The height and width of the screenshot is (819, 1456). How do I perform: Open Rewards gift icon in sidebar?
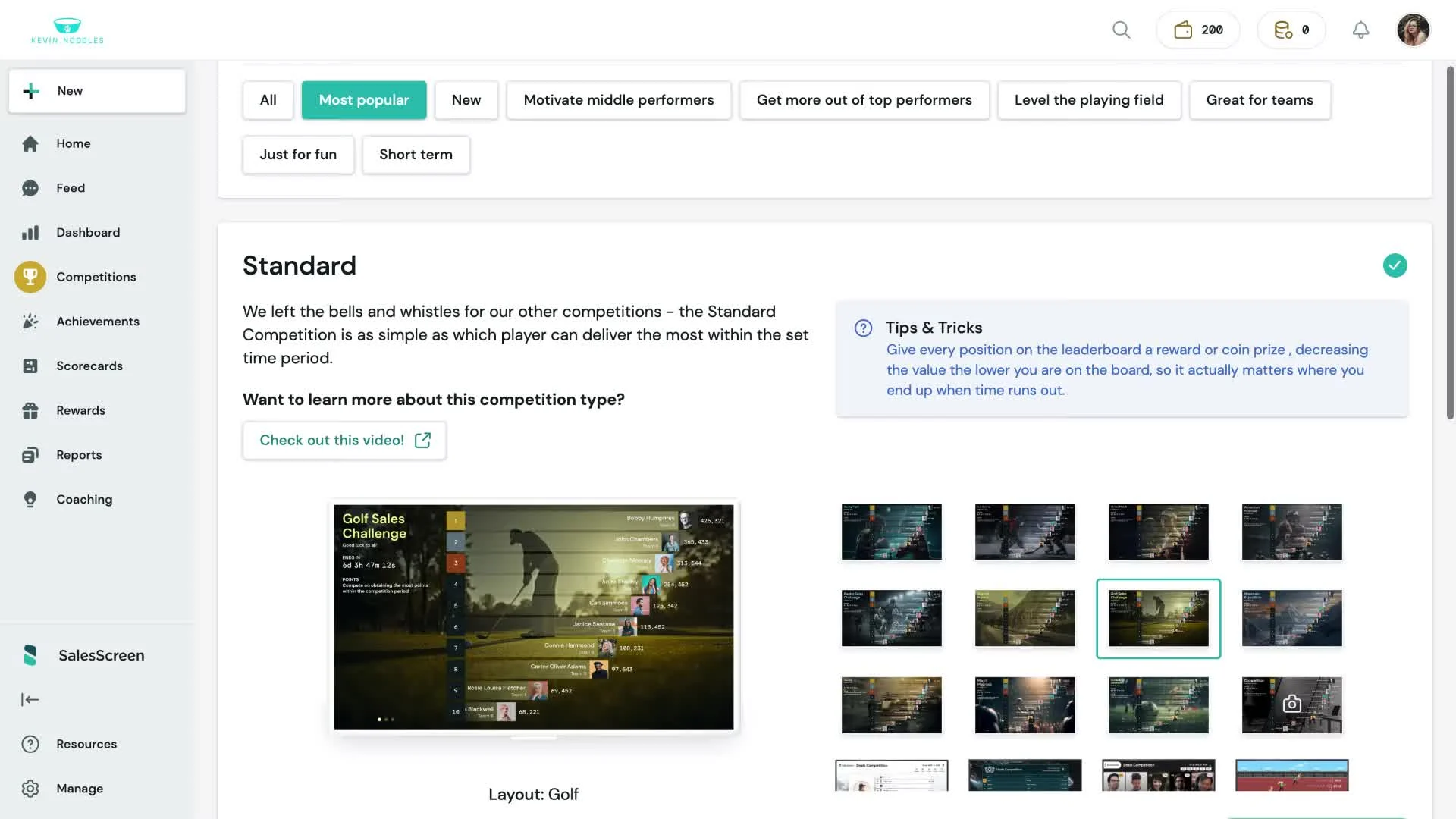tap(30, 410)
